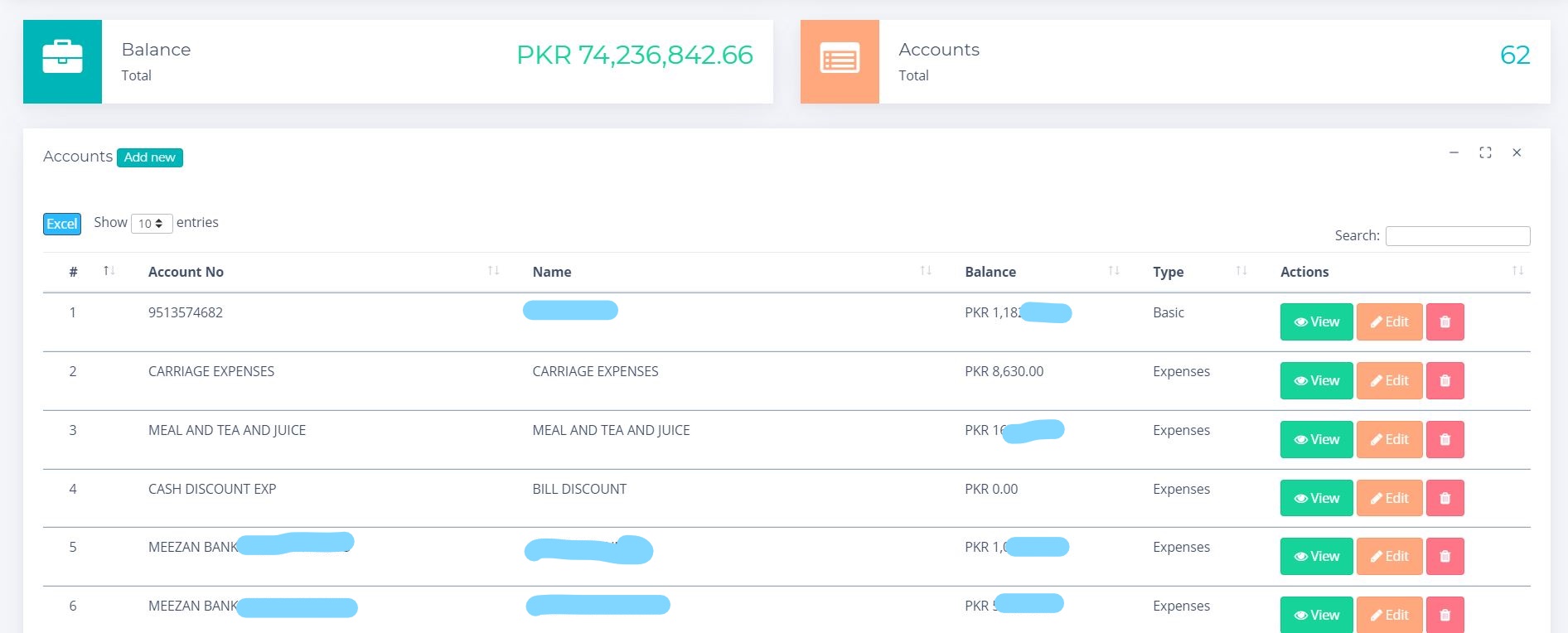Screen dimensions: 1568x633
Task: Delete MEAL AND TEA AND JUICE account
Action: coord(1445,440)
